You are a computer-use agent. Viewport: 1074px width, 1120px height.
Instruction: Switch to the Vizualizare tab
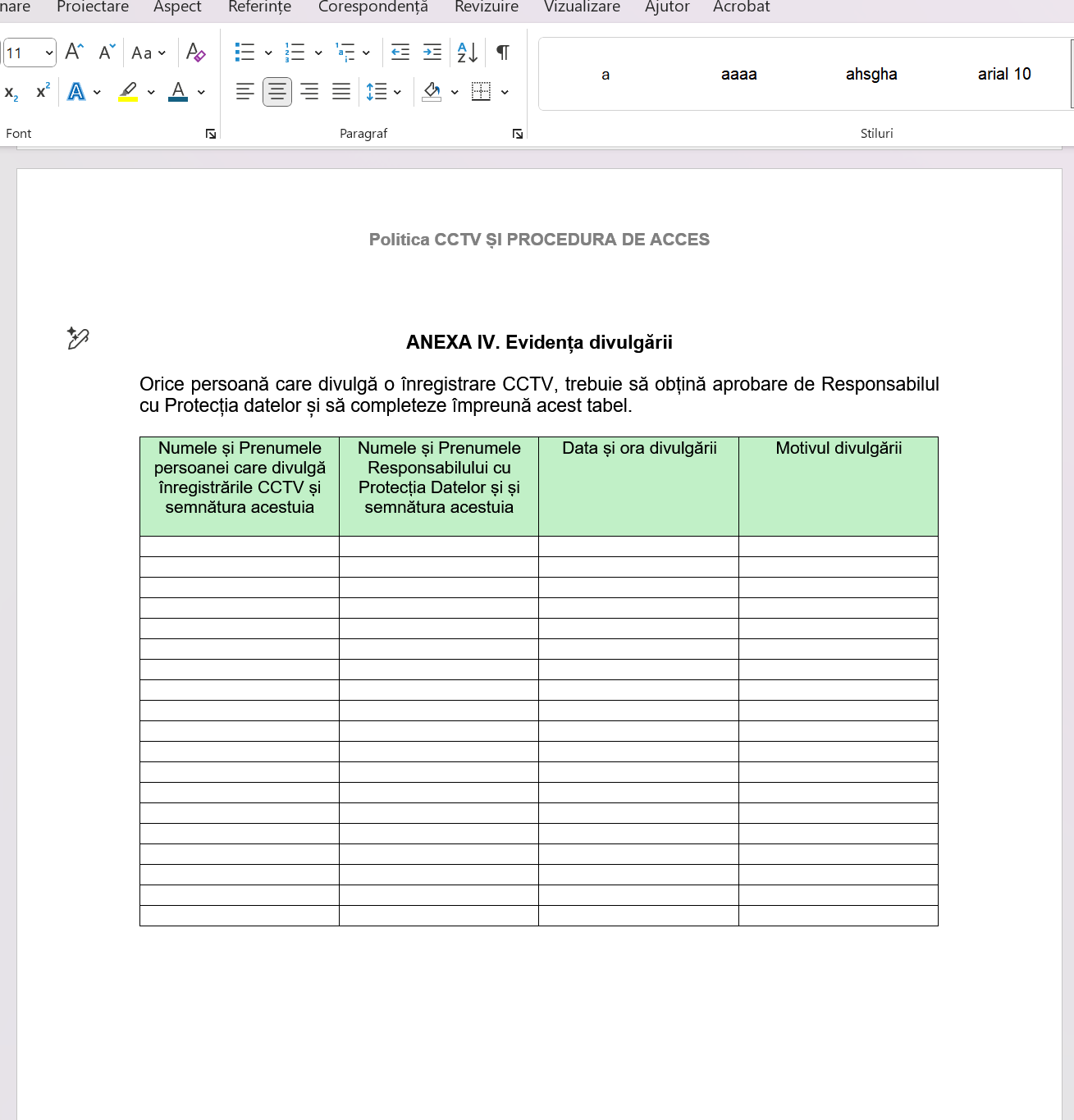tap(582, 7)
